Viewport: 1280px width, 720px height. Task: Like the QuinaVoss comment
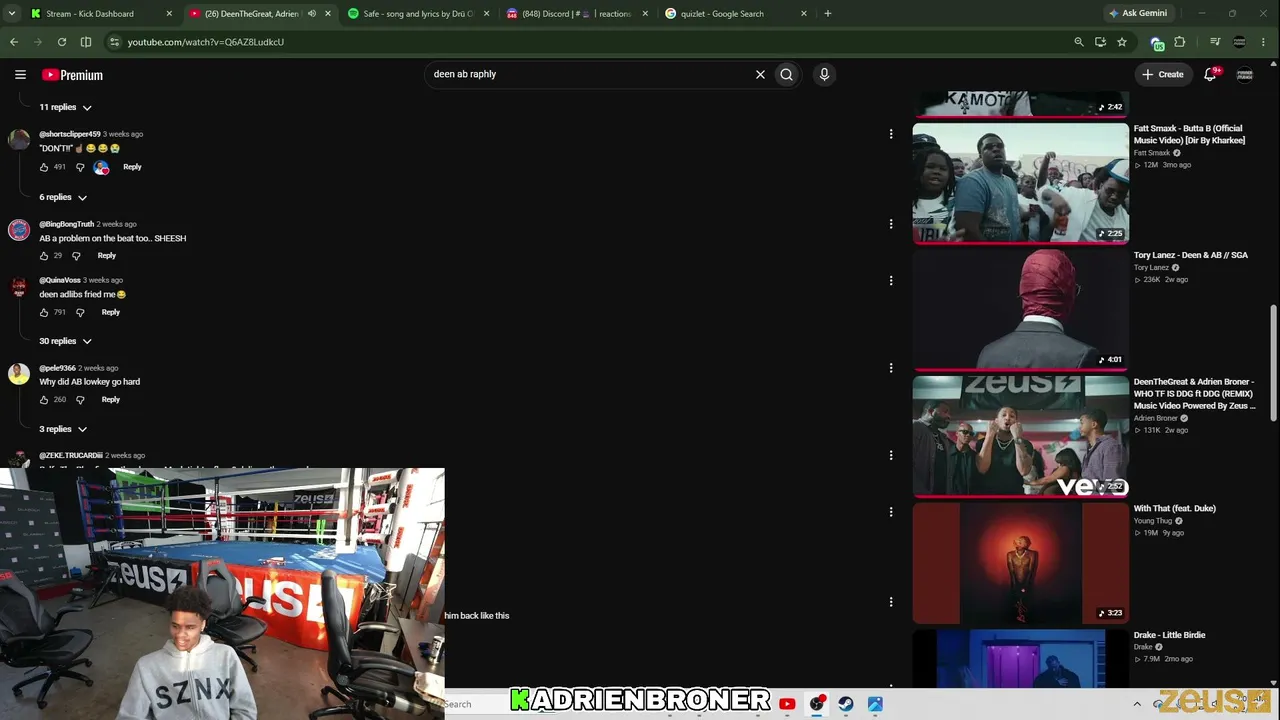pyautogui.click(x=44, y=312)
